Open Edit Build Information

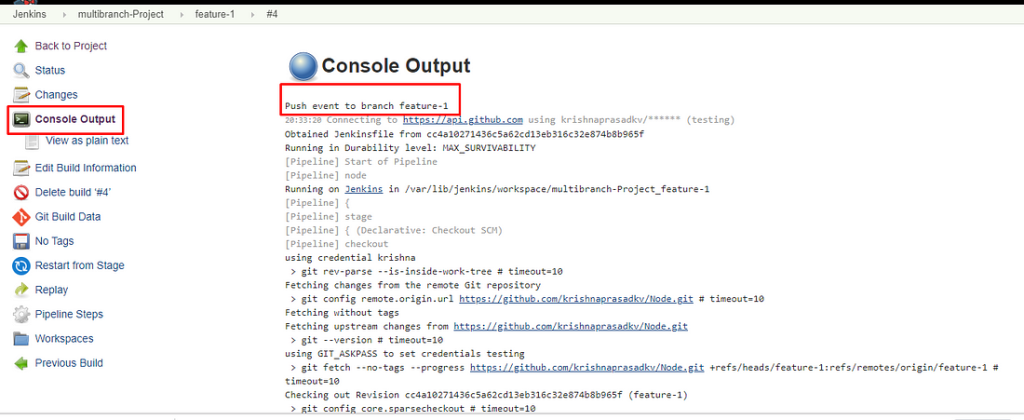pos(86,168)
